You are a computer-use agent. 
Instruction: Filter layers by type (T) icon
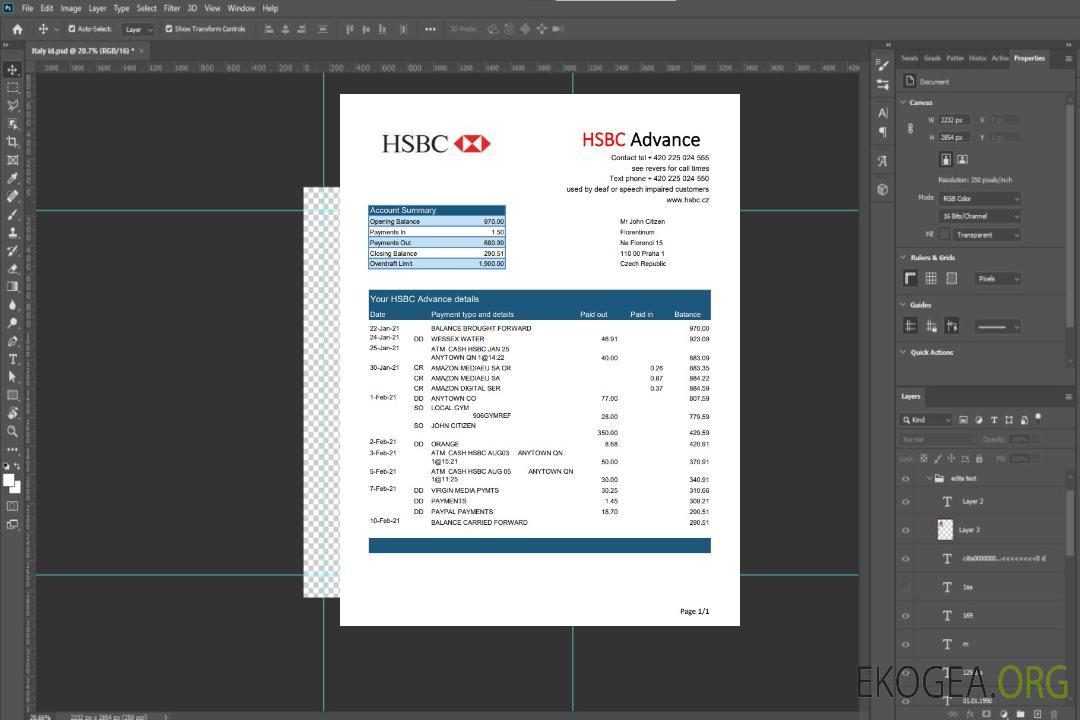pyautogui.click(x=993, y=420)
